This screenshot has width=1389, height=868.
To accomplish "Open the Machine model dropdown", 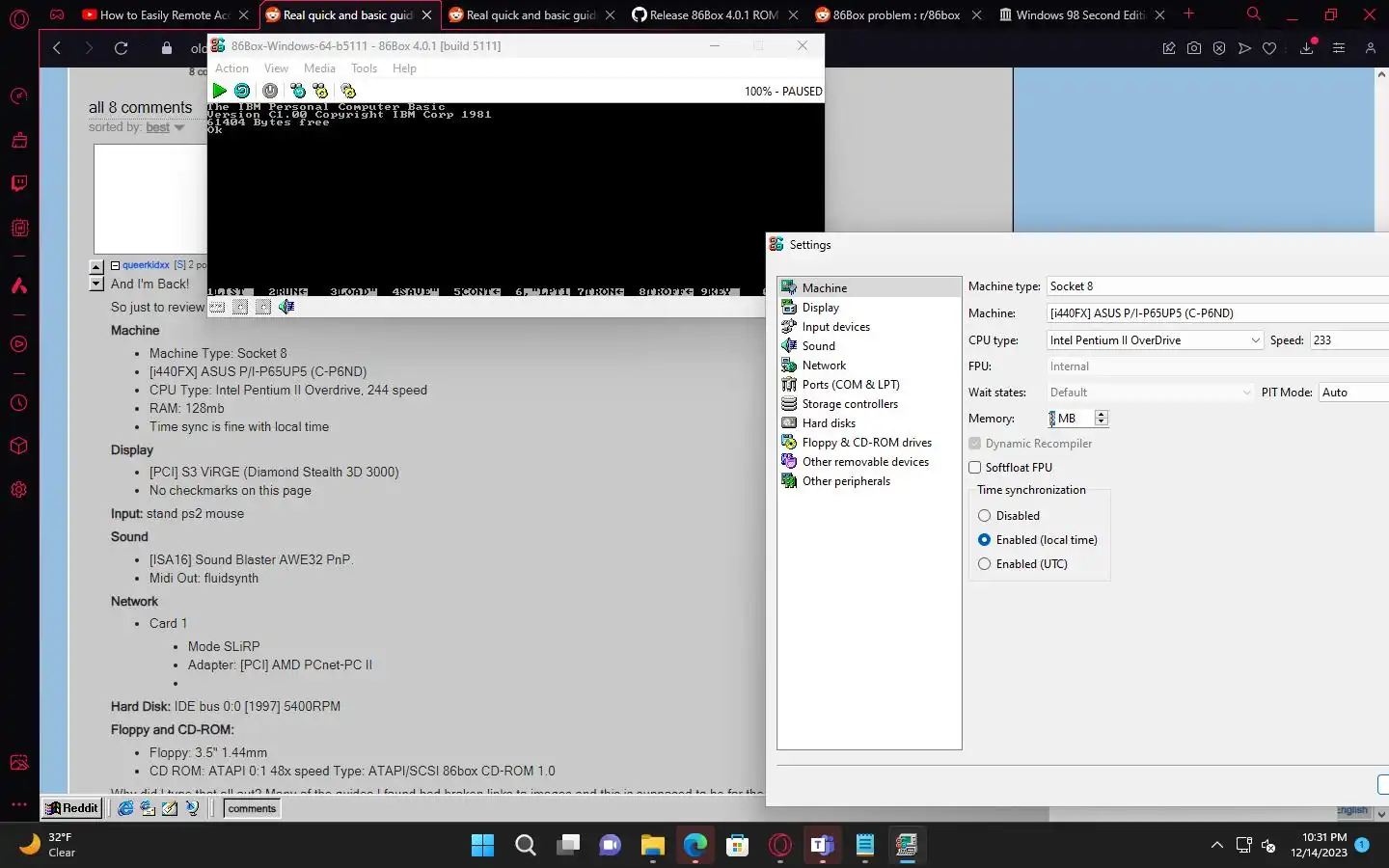I will pos(1217,313).
